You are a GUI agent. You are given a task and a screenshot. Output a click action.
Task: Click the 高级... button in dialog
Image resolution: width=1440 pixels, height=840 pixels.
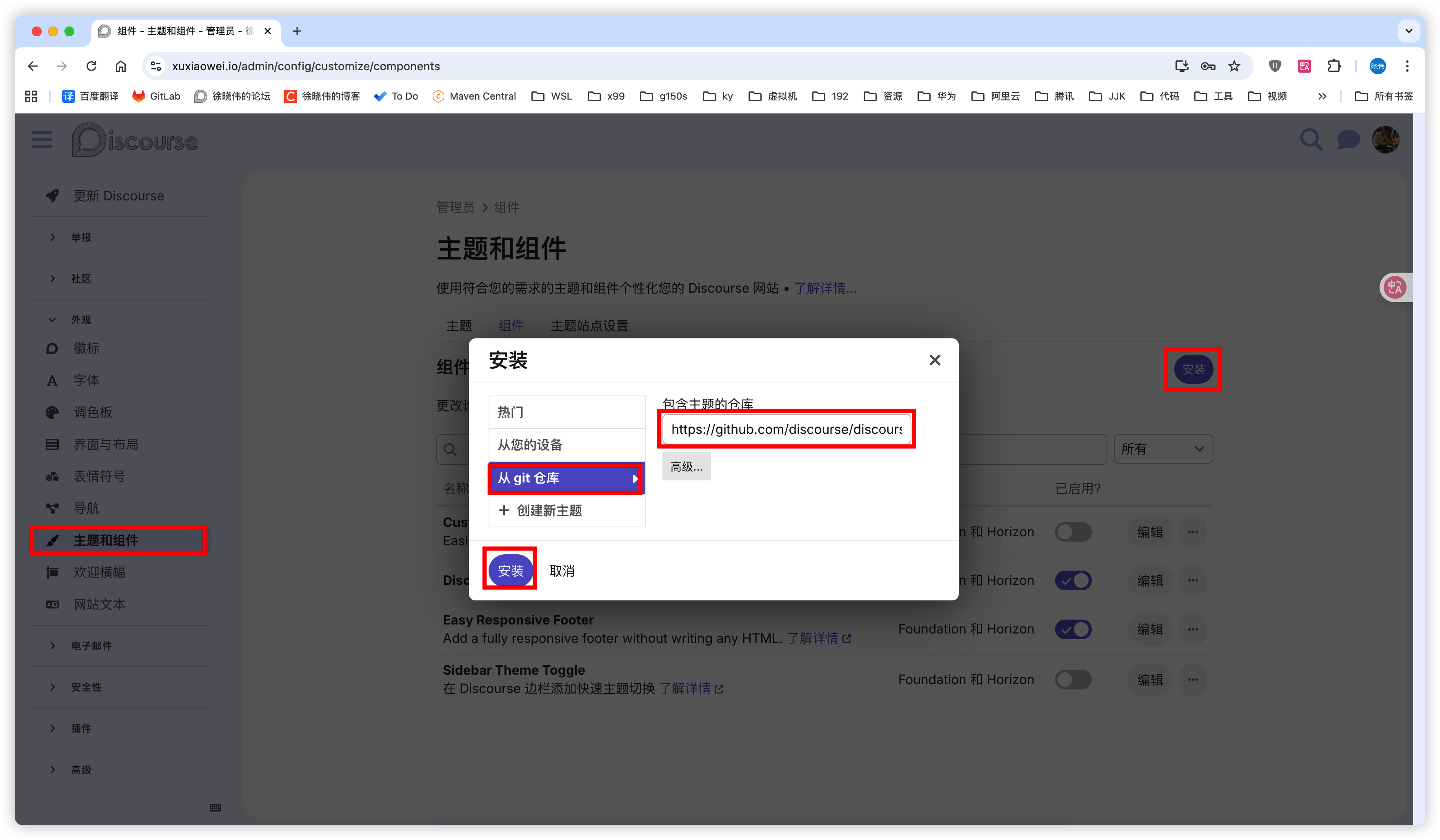pyautogui.click(x=686, y=467)
